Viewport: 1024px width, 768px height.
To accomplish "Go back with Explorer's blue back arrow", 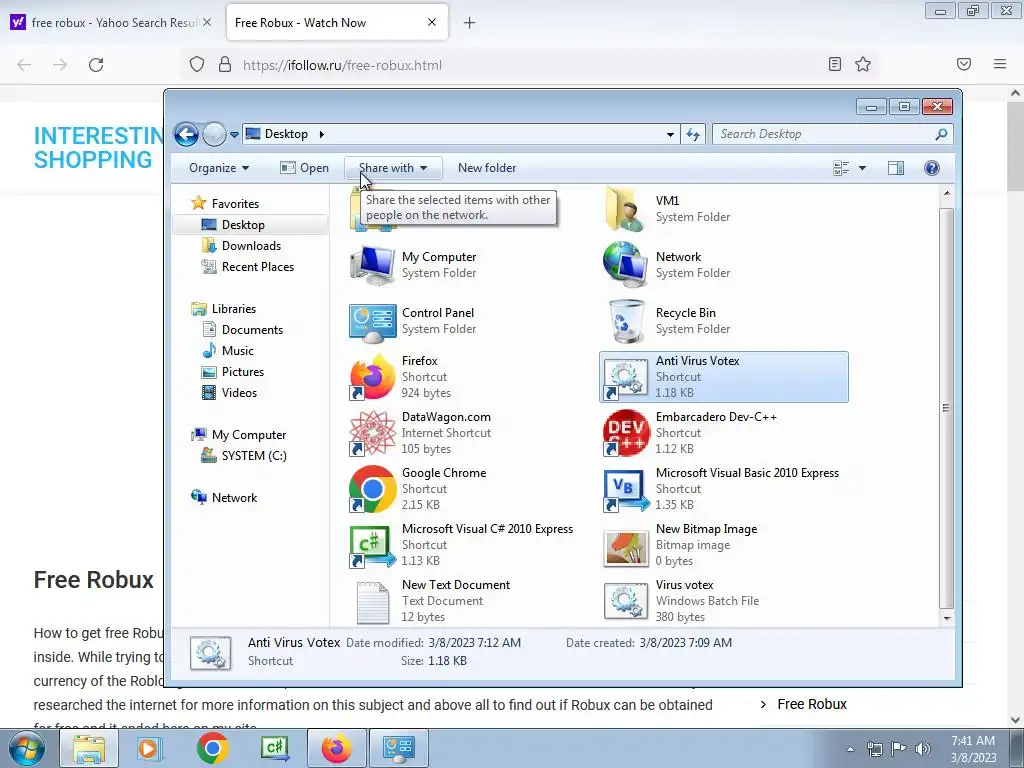I will tap(186, 135).
